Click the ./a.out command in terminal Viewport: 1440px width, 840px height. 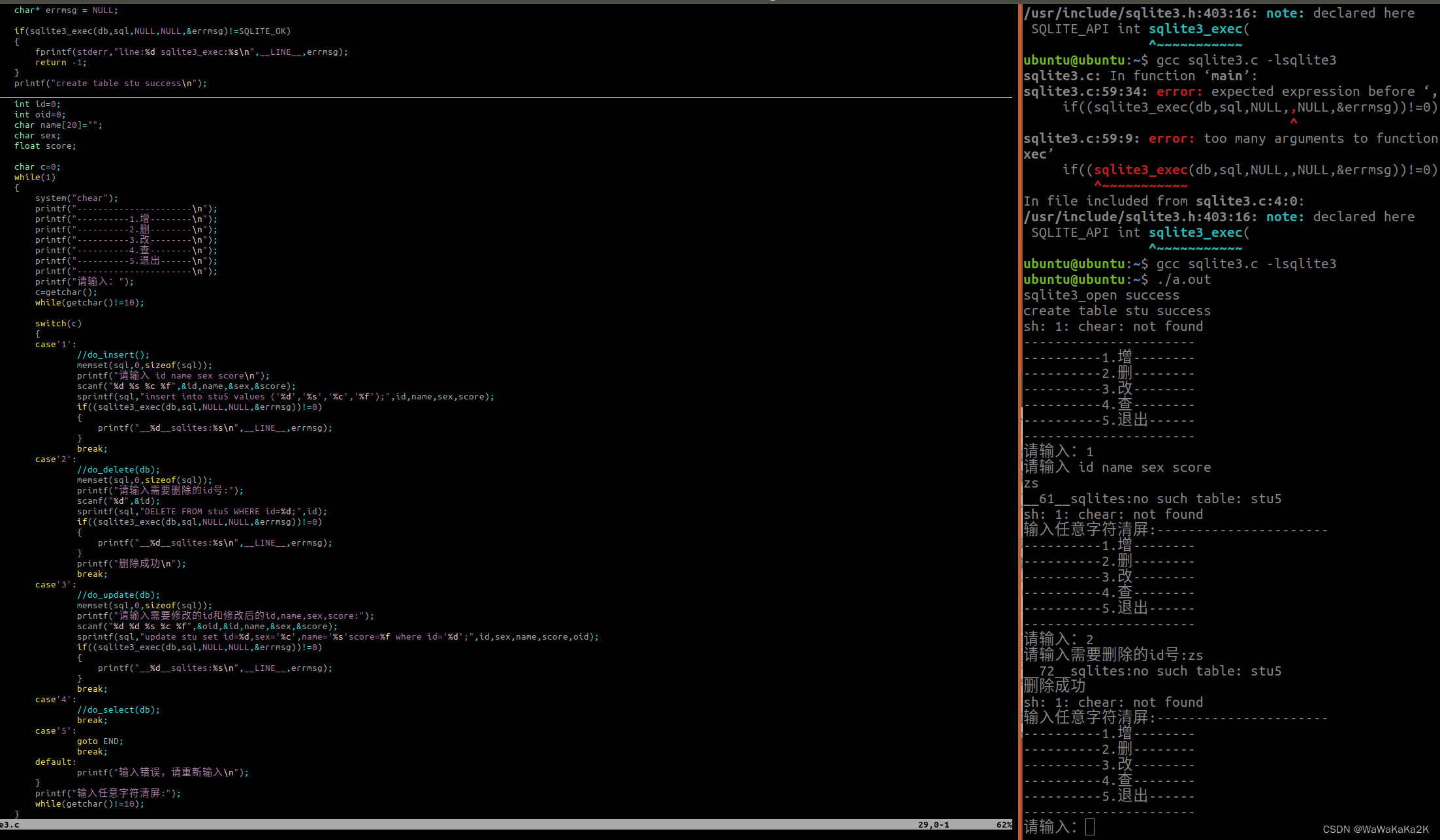[x=1183, y=279]
